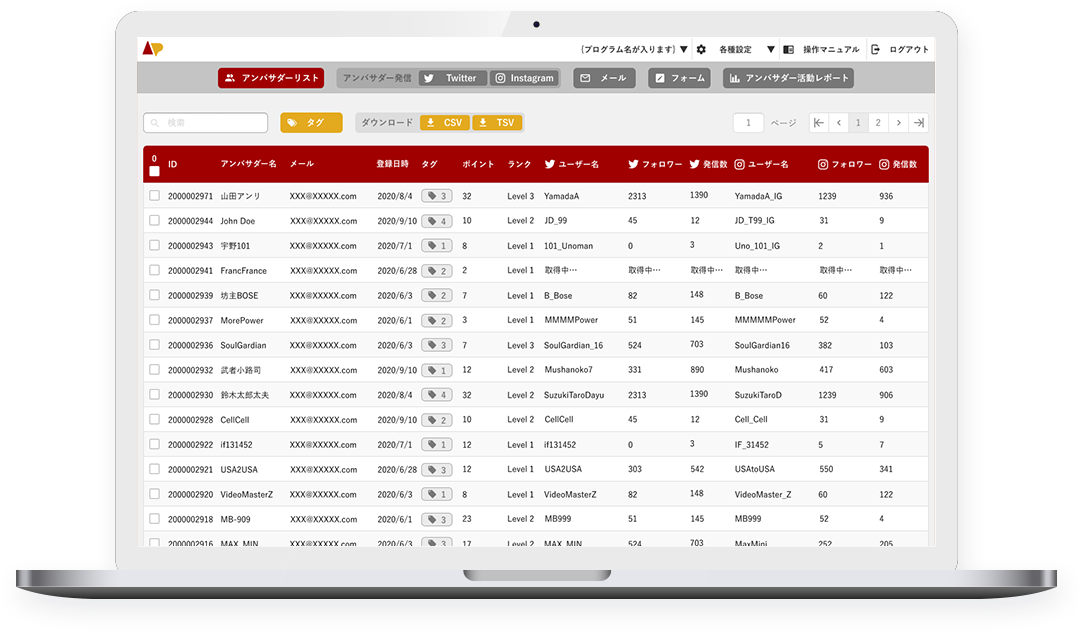Open the settings gear icon (各種設定)
Screen dimensions: 1081x632
point(701,49)
